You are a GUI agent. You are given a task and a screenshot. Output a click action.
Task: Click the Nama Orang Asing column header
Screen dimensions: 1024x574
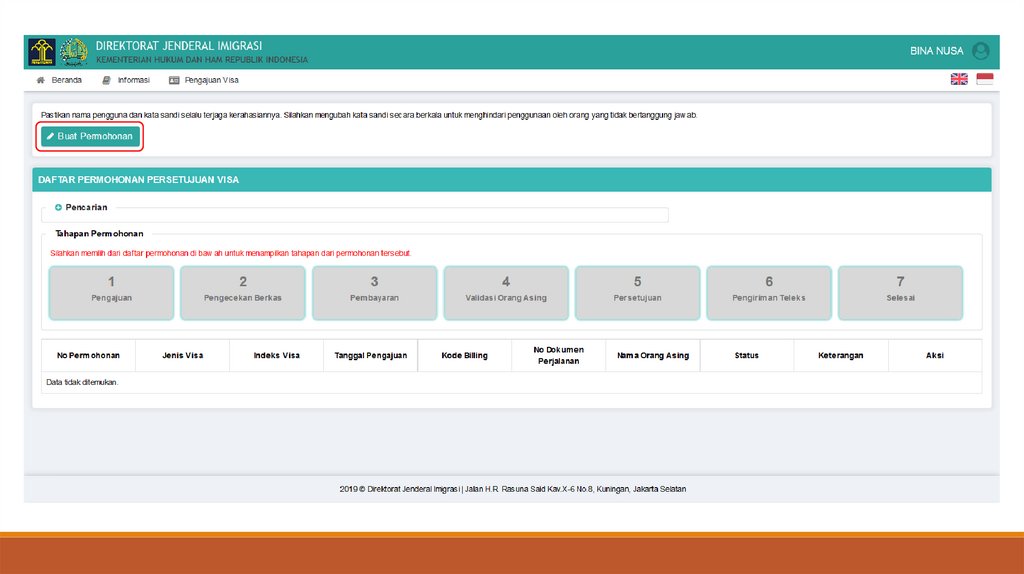653,355
